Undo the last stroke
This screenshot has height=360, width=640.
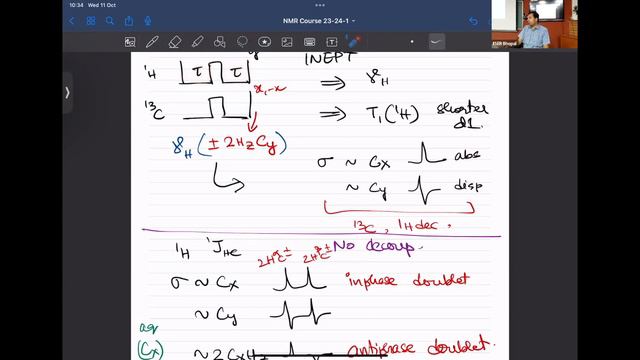(473, 21)
